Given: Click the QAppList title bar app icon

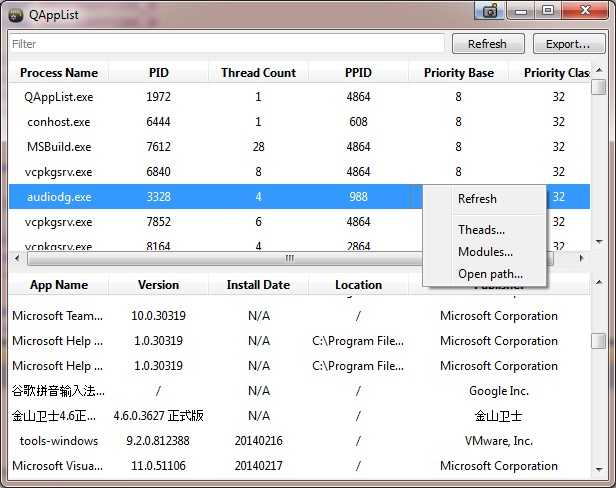Looking at the screenshot, I should (16, 15).
